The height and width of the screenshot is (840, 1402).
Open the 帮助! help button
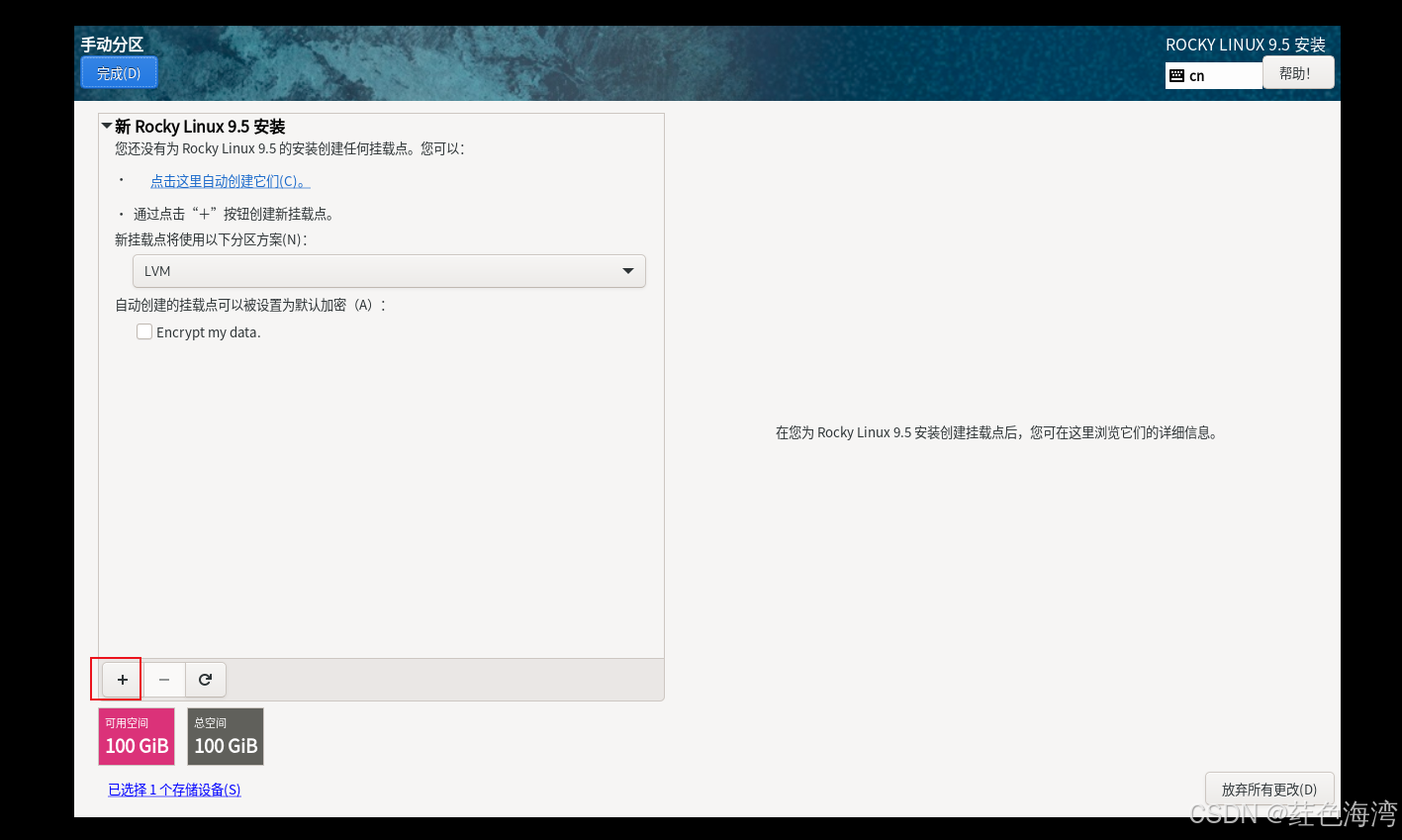[1298, 73]
